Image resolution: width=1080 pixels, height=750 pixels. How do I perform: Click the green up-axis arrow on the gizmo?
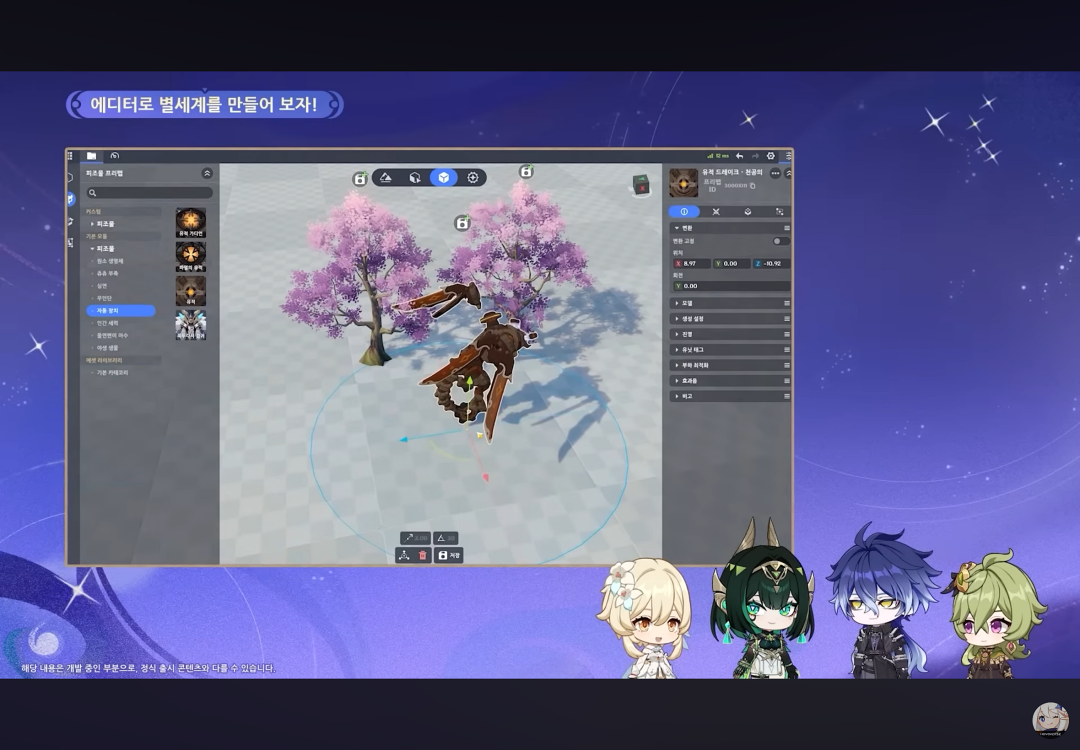[x=469, y=381]
